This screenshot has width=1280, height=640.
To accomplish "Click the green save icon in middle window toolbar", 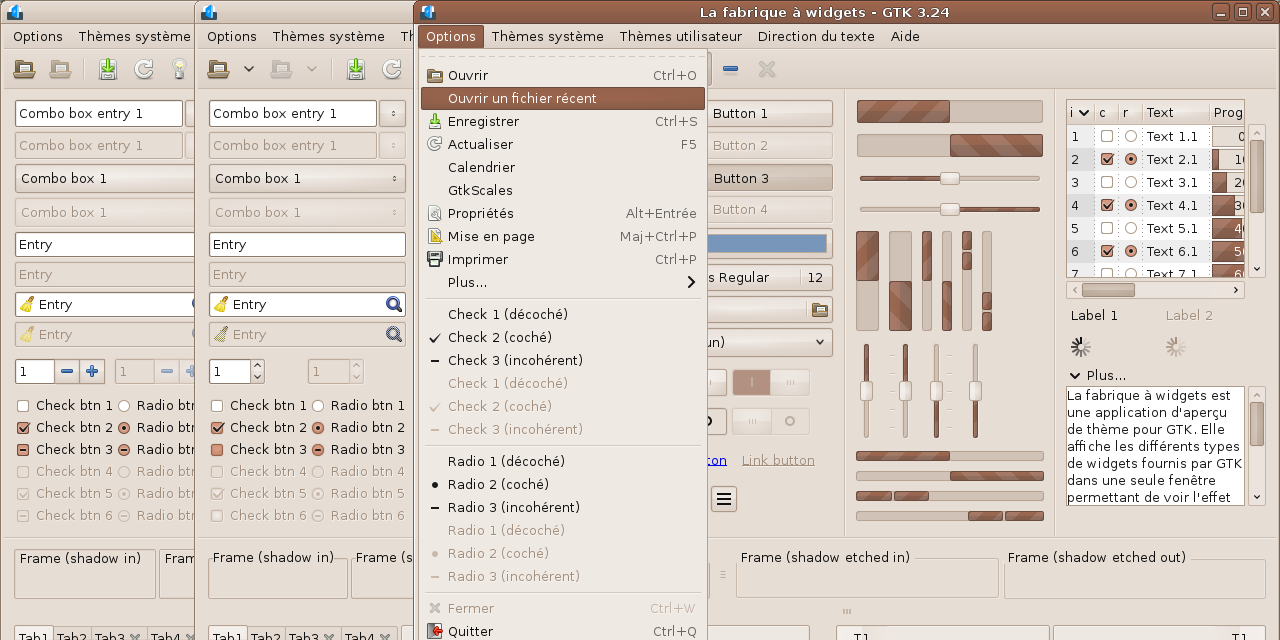I will 355,69.
